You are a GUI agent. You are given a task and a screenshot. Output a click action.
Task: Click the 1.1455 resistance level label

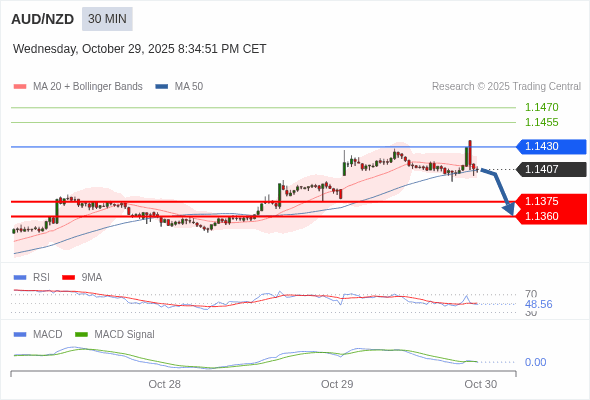coord(541,122)
